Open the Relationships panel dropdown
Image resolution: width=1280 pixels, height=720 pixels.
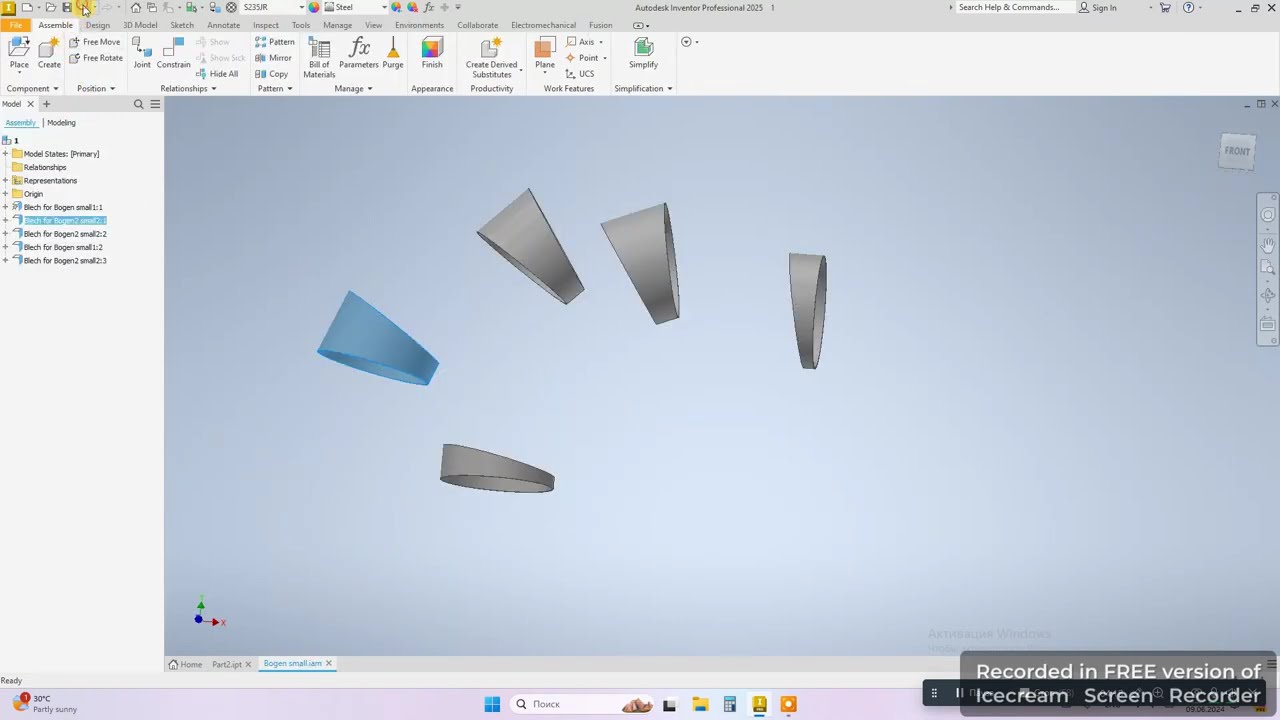[188, 89]
